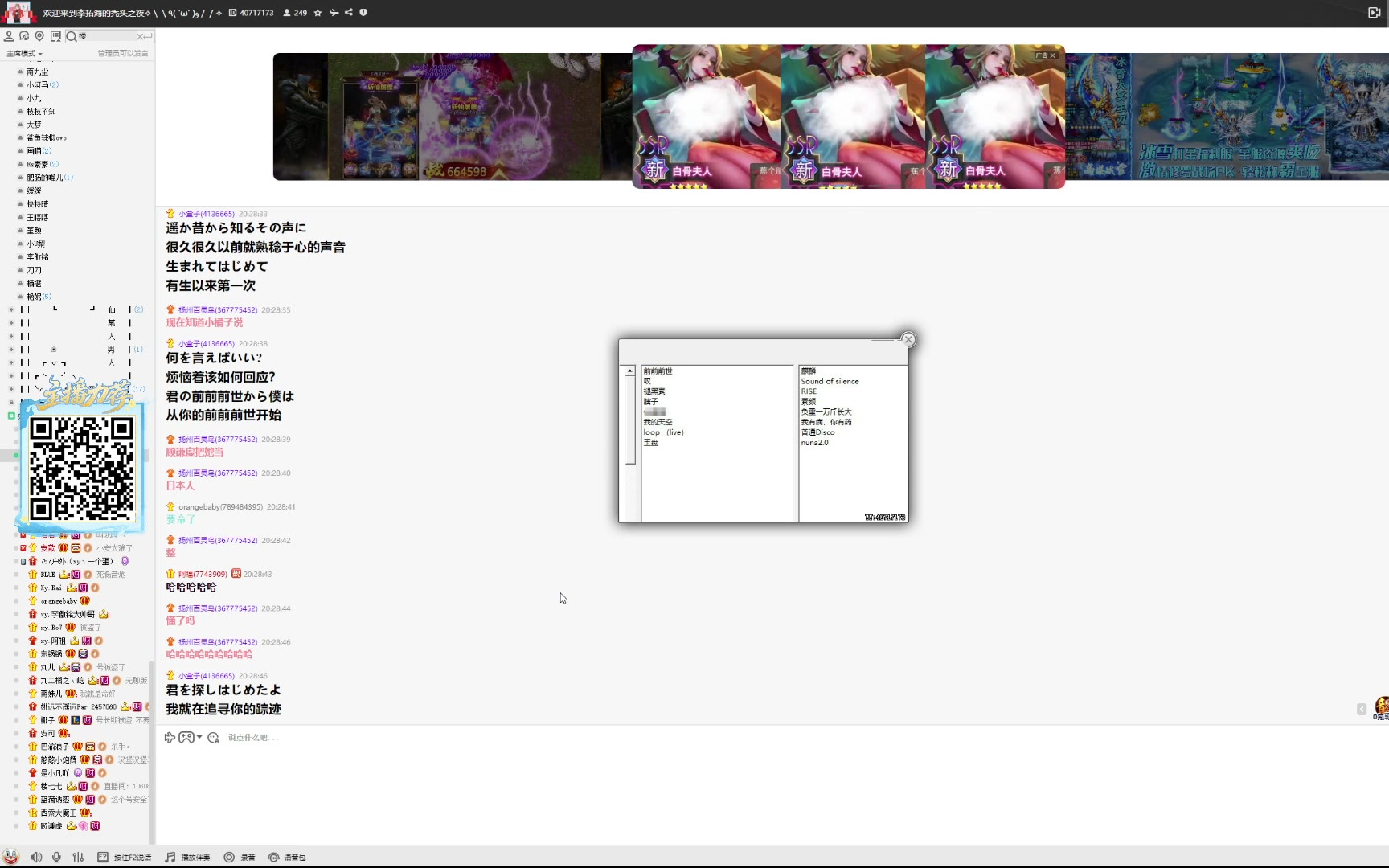Favorite the channel with the star icon
Viewport: 1389px width, 868px height.
318,13
